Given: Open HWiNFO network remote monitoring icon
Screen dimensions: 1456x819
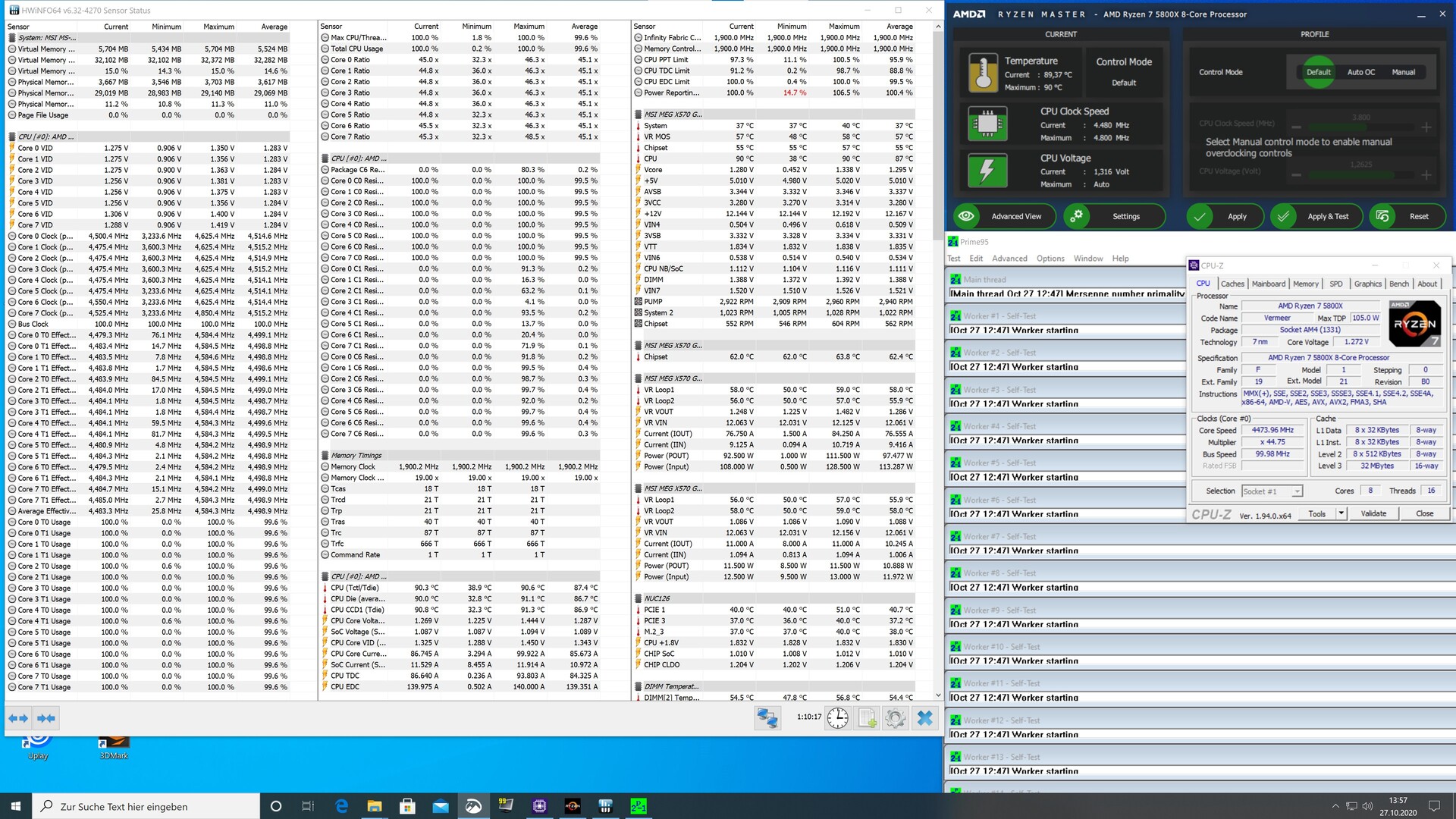Looking at the screenshot, I should 767,718.
